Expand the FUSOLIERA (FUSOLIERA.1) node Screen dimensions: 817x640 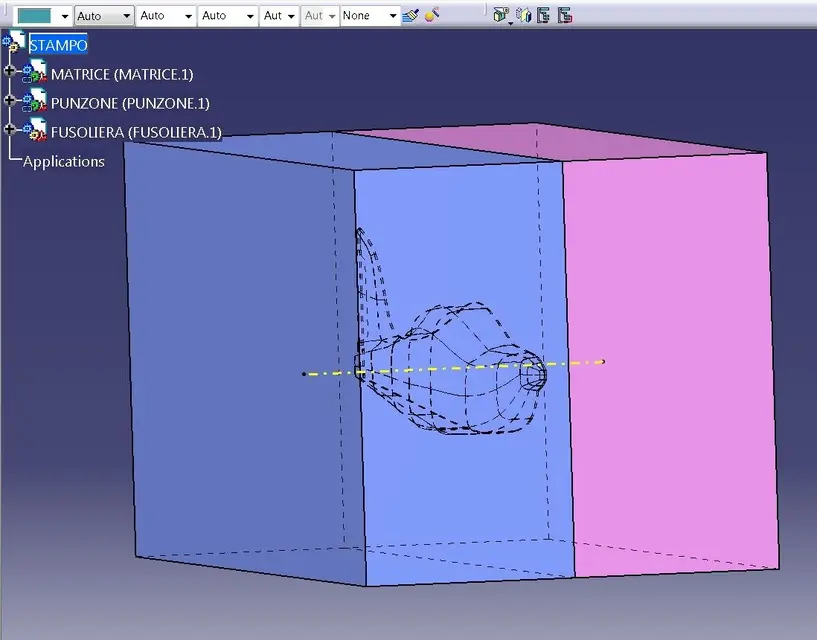click(10, 129)
